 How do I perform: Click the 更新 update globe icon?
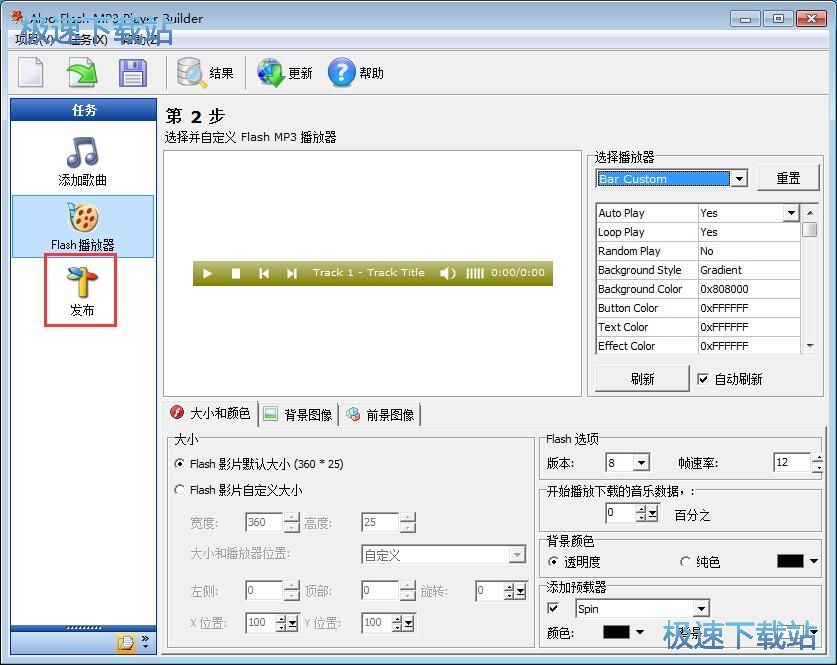pos(285,73)
